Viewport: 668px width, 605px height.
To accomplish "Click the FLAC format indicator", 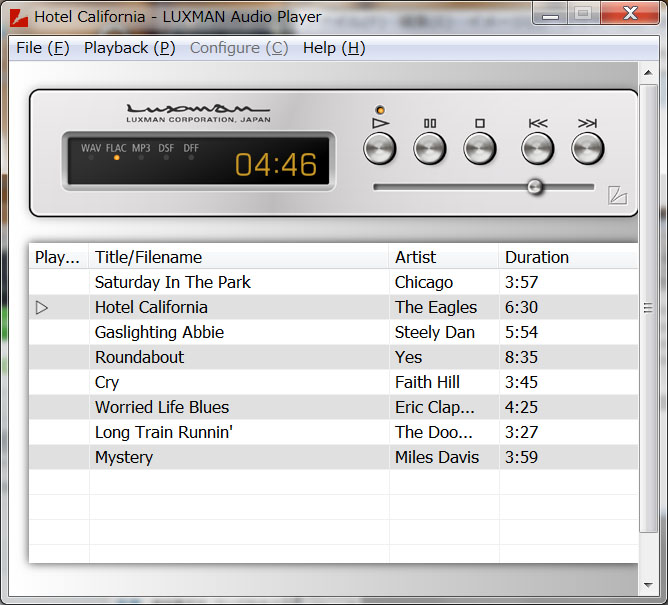I will pos(116,152).
